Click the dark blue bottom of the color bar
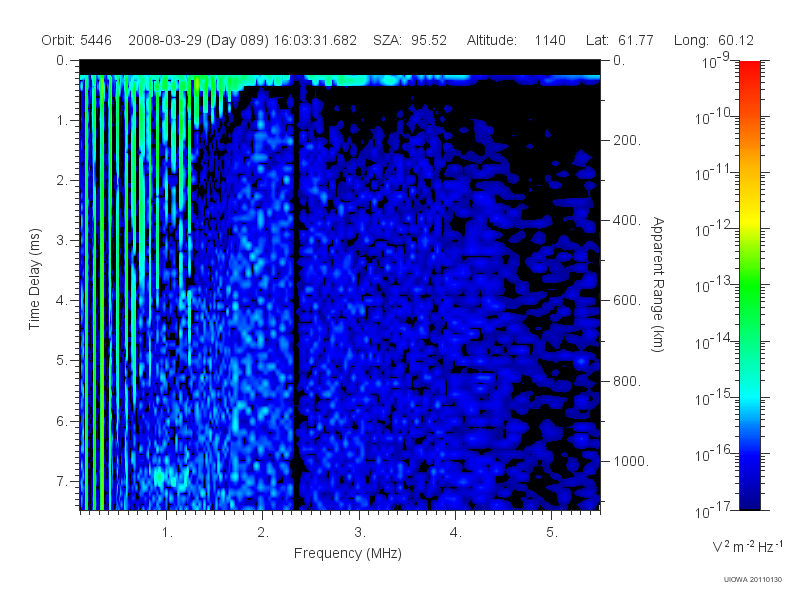 749,500
